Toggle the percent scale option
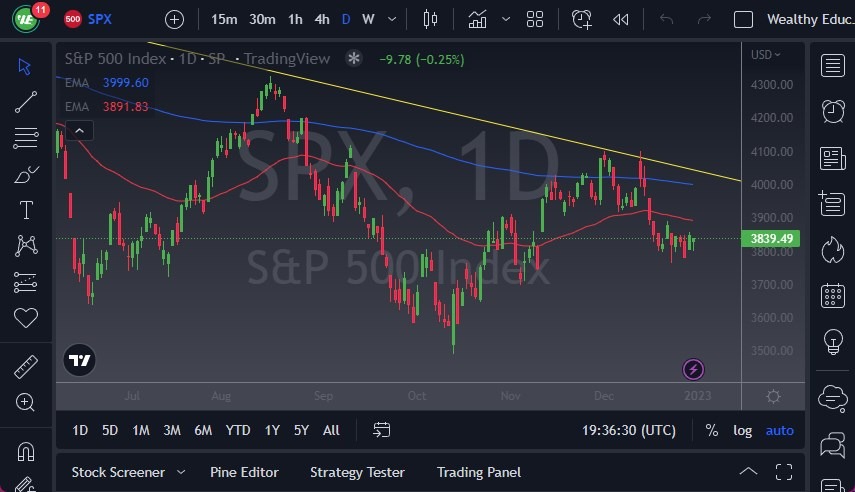Screen dimensions: 855x492 tap(711, 430)
